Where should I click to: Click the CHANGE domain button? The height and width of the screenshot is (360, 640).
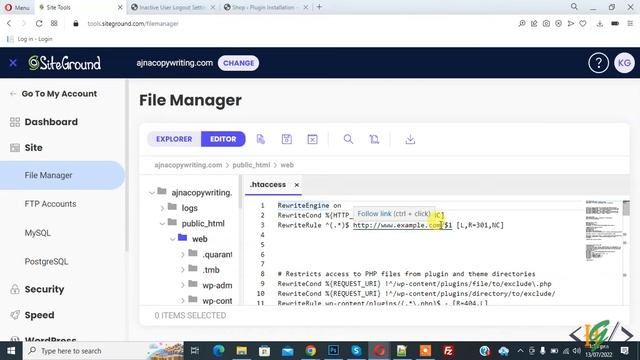(238, 63)
